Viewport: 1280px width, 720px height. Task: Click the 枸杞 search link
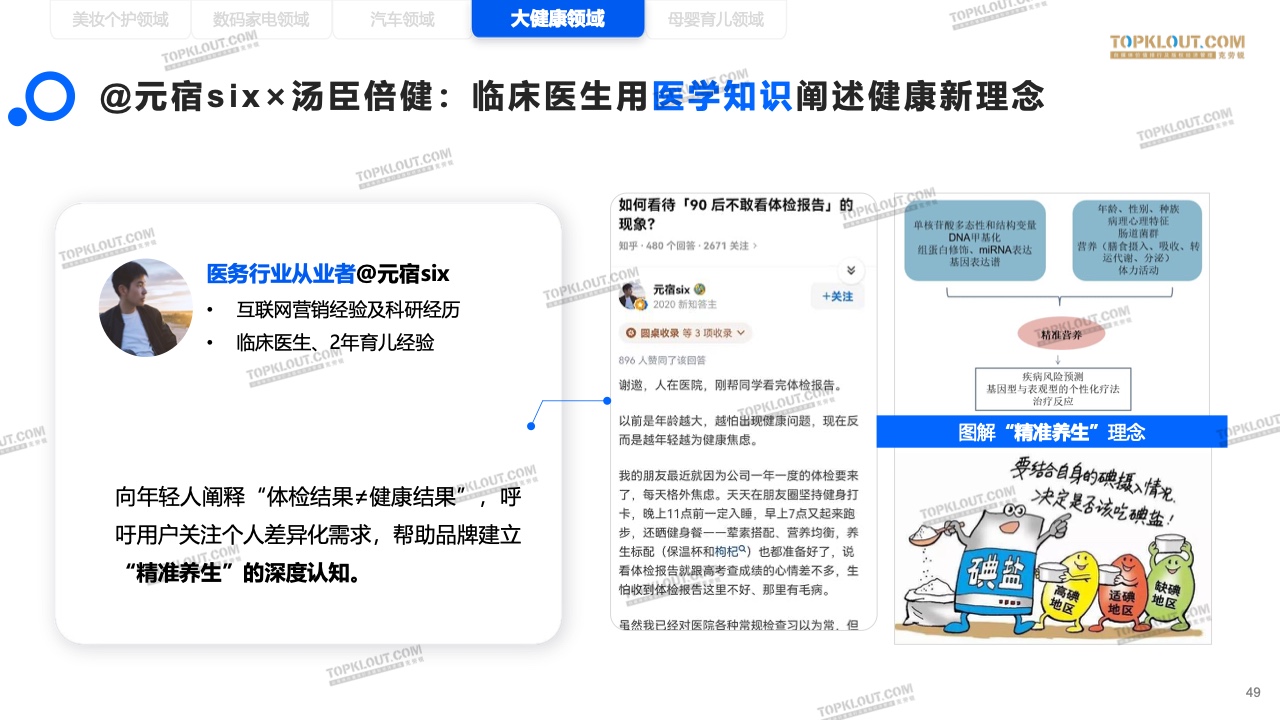pos(730,551)
